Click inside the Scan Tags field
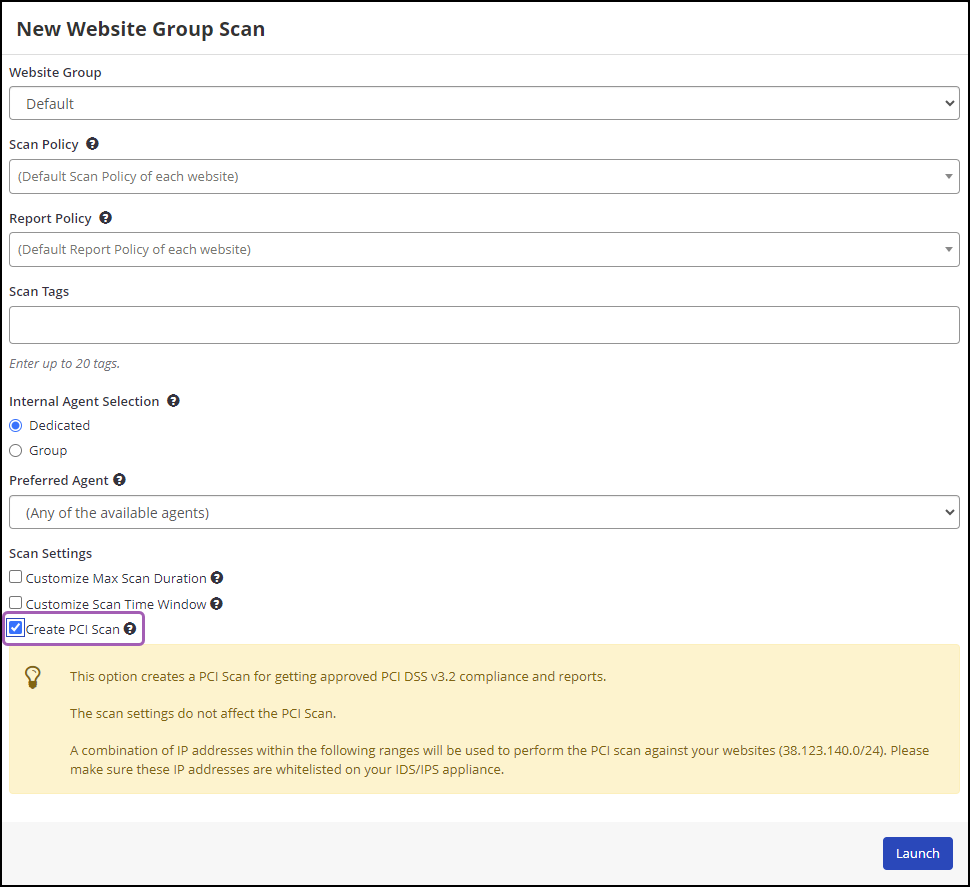This screenshot has height=887, width=970. tap(484, 324)
